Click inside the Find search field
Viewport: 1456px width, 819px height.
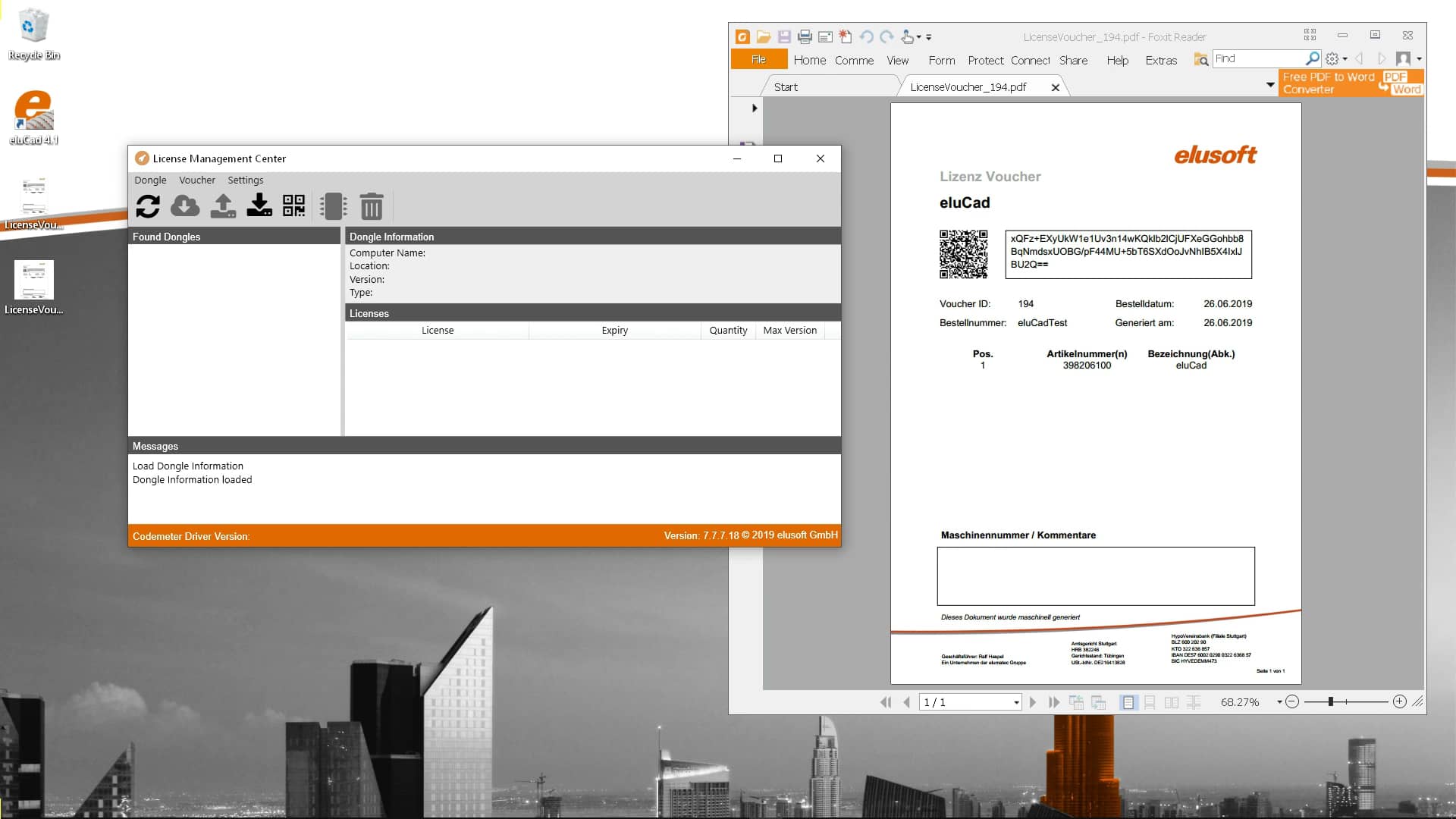tap(1259, 58)
